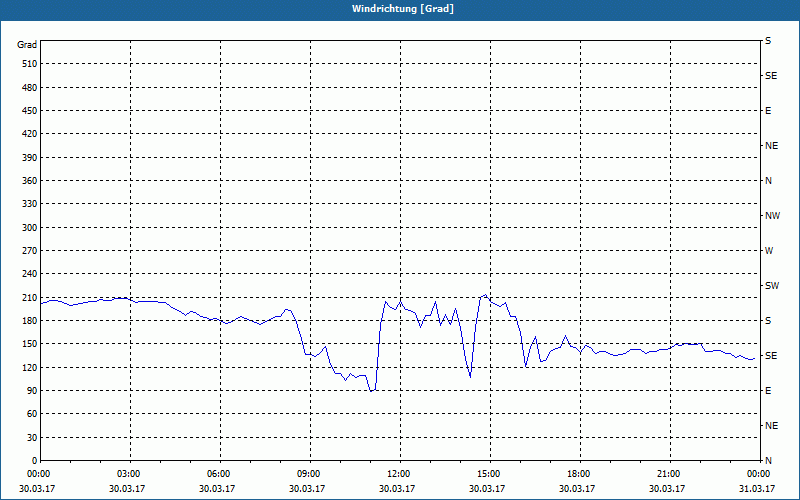This screenshot has width=800, height=500.
Task: Select the 00:00 label above 31.03.17
Action: (758, 474)
